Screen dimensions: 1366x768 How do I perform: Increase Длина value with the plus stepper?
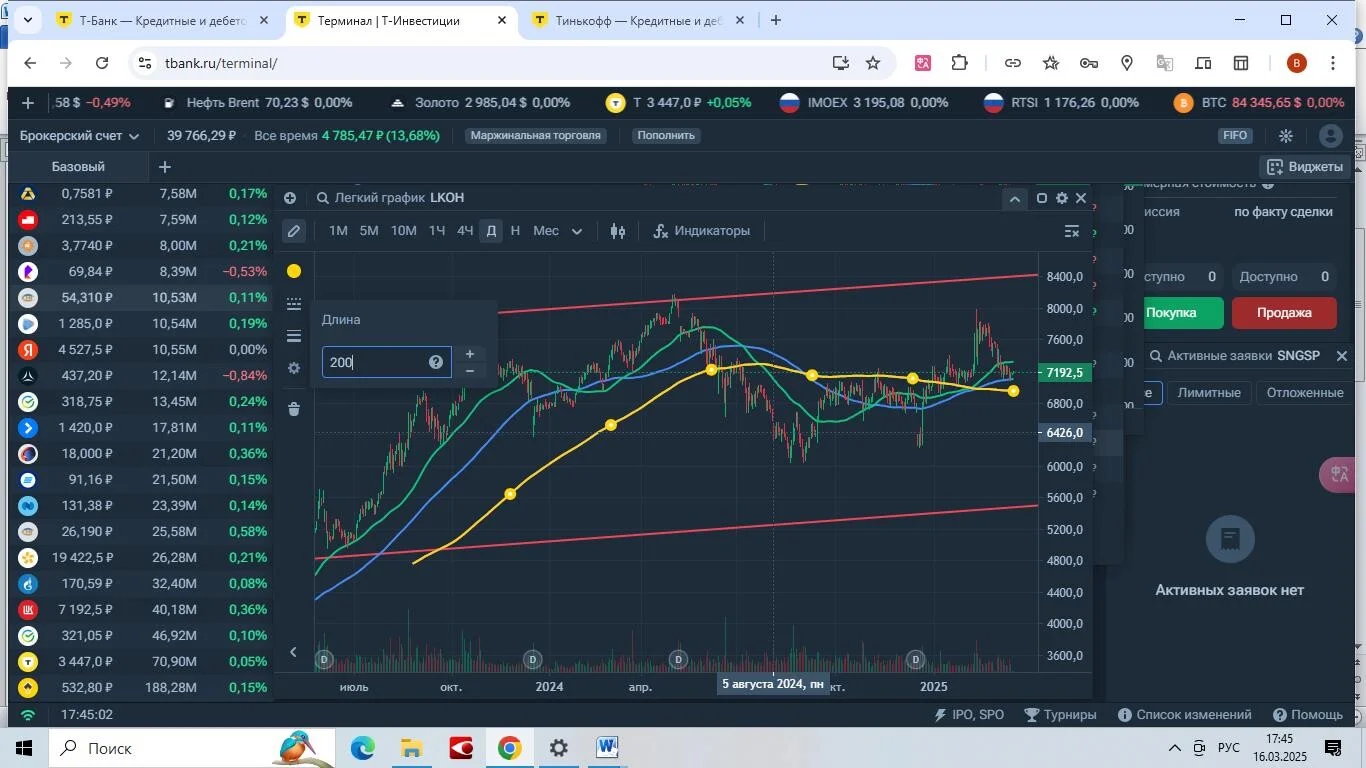470,353
